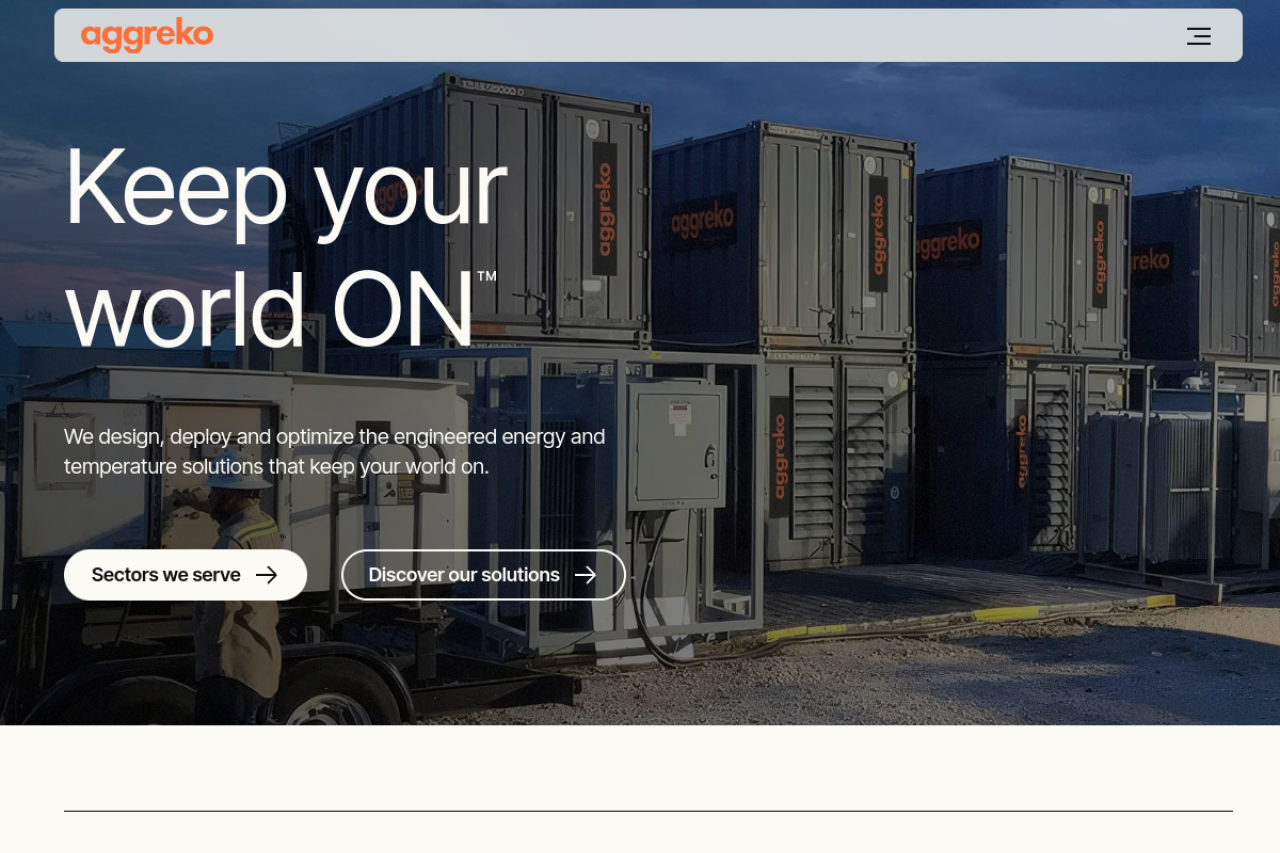The width and height of the screenshot is (1280, 853).
Task: Click the horizontal divider line below the hero
Action: pyautogui.click(x=648, y=811)
